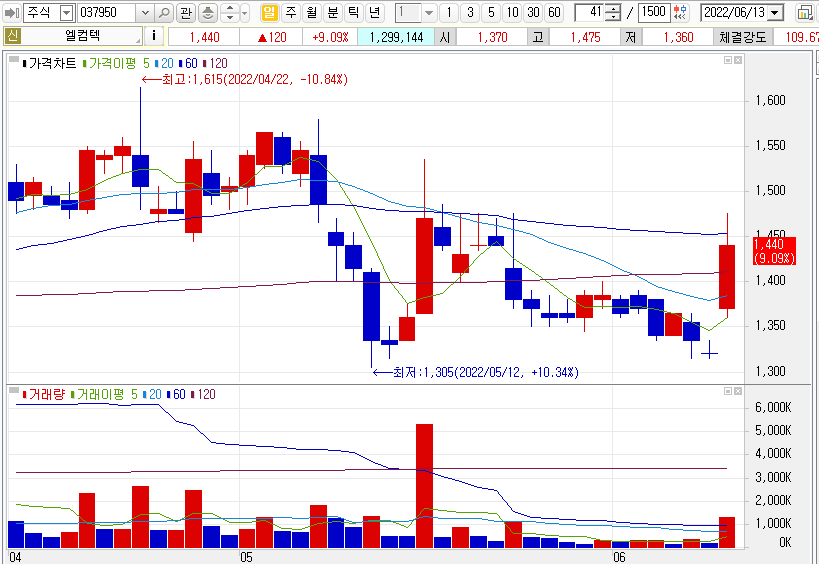Click the 가격차트 legend label

point(52,64)
